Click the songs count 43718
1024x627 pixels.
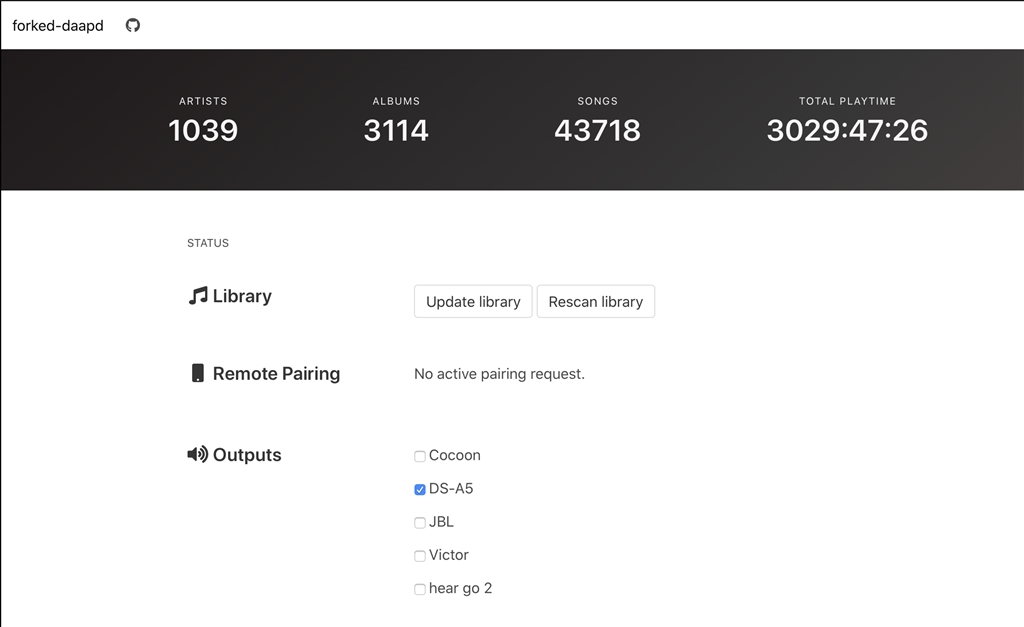597,130
